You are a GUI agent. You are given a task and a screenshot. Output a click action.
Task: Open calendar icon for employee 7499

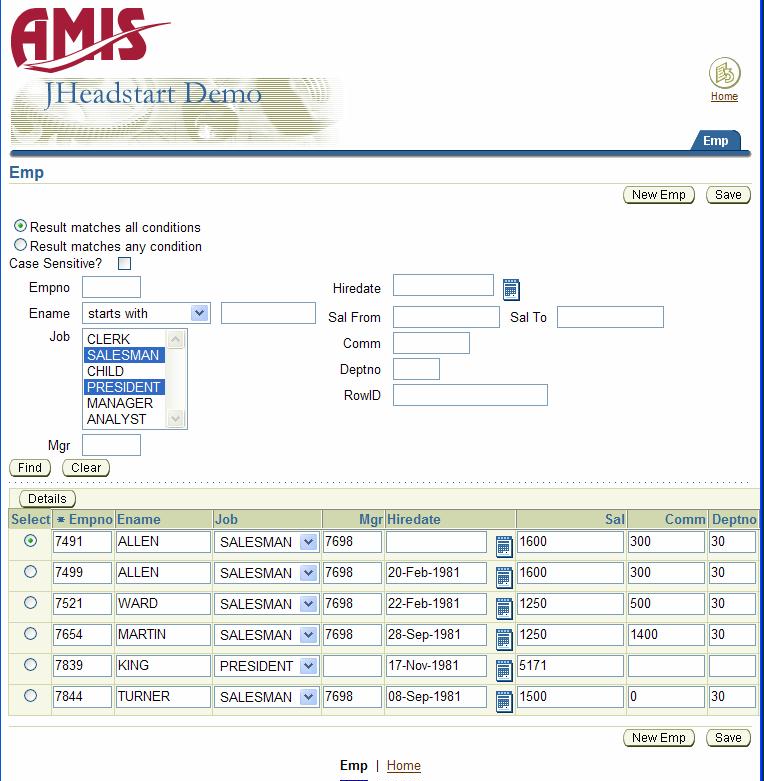click(504, 576)
